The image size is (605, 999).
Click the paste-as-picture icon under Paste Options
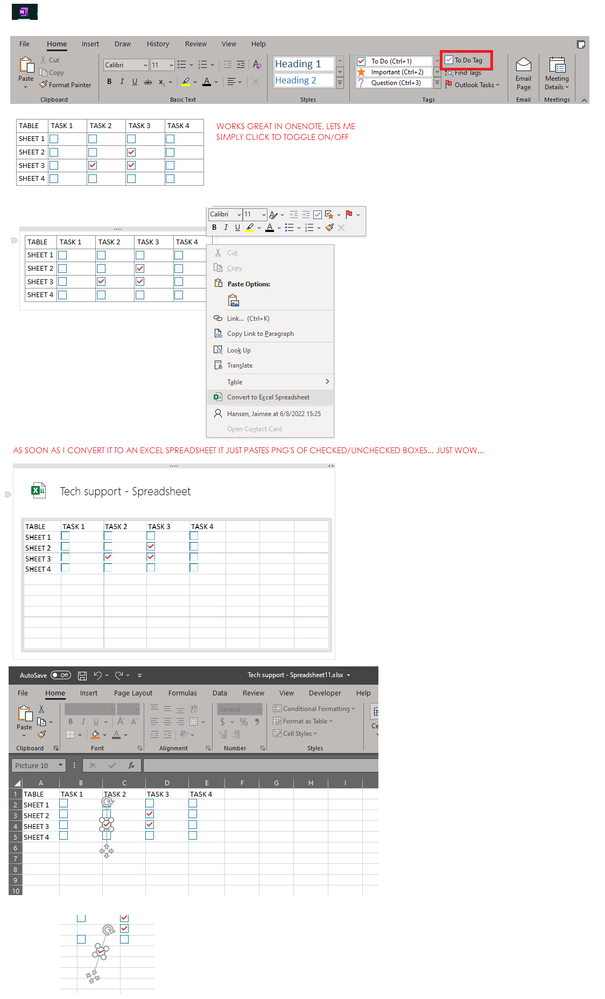[x=233, y=300]
